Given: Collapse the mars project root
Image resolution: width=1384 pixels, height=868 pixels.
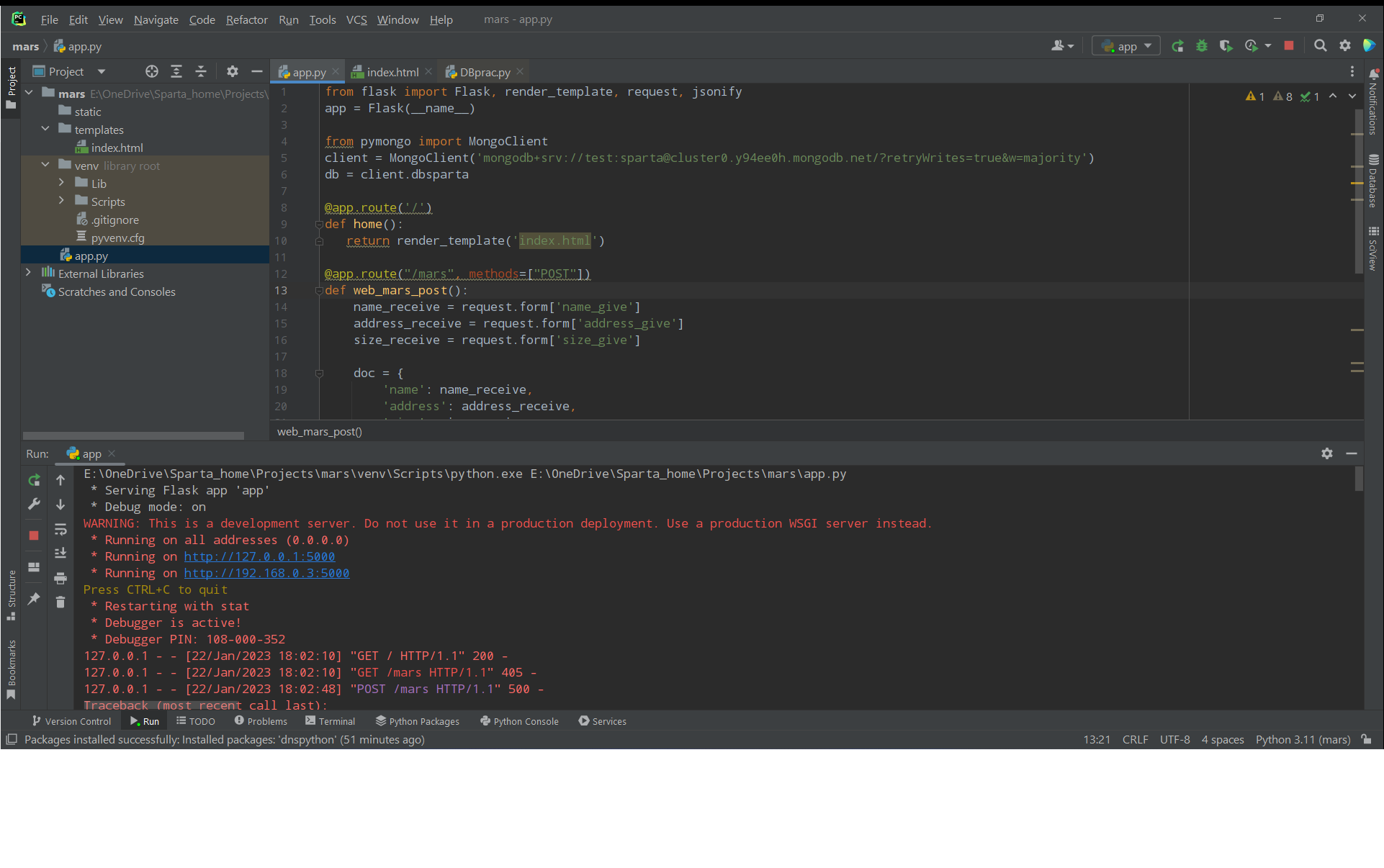Looking at the screenshot, I should tap(29, 93).
